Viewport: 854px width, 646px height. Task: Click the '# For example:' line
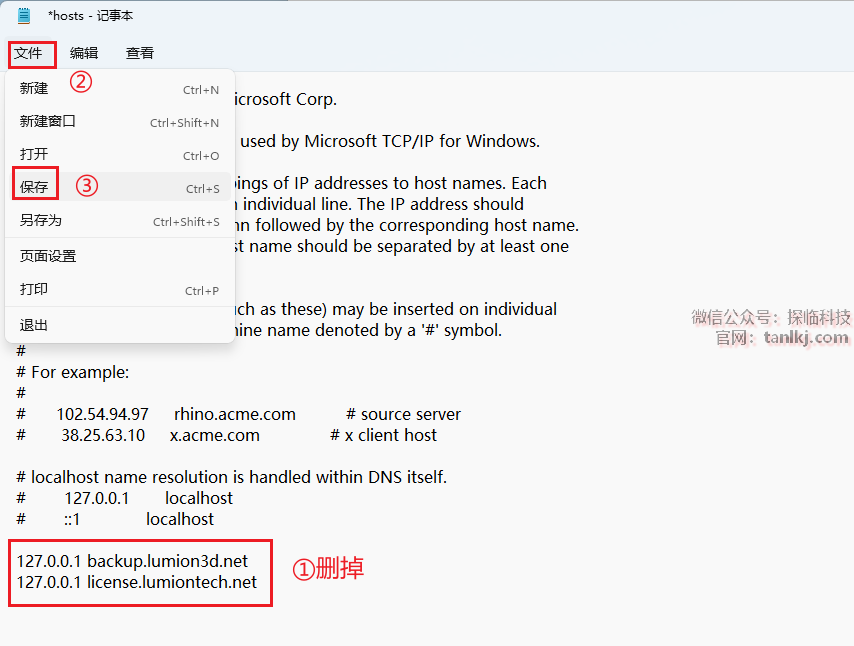(x=73, y=373)
